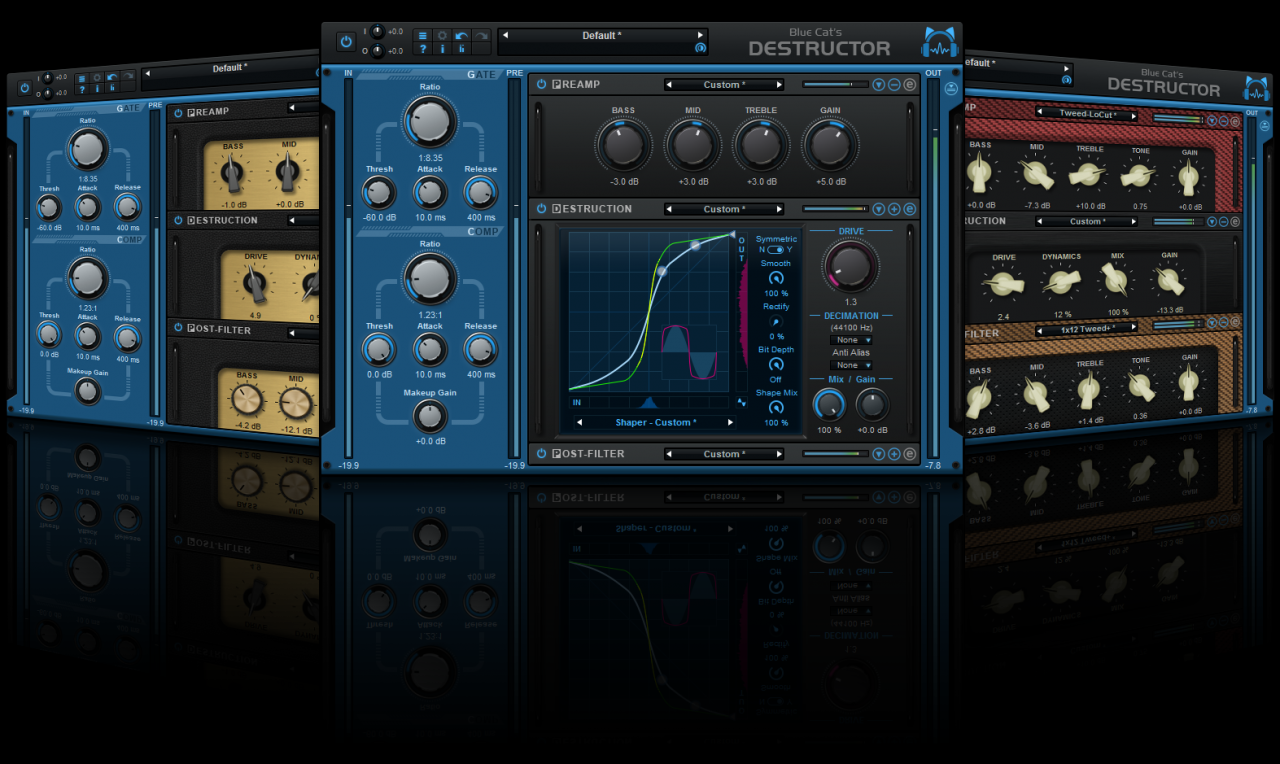Open the Decimation None dropdown
Viewport: 1280px width, 764px height.
point(851,340)
